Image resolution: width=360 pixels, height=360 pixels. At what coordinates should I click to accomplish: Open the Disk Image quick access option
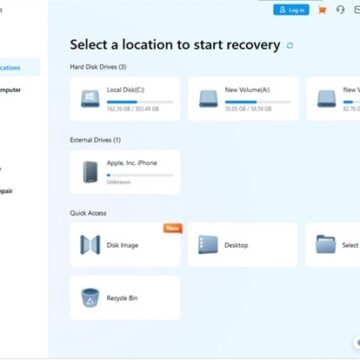pos(125,245)
